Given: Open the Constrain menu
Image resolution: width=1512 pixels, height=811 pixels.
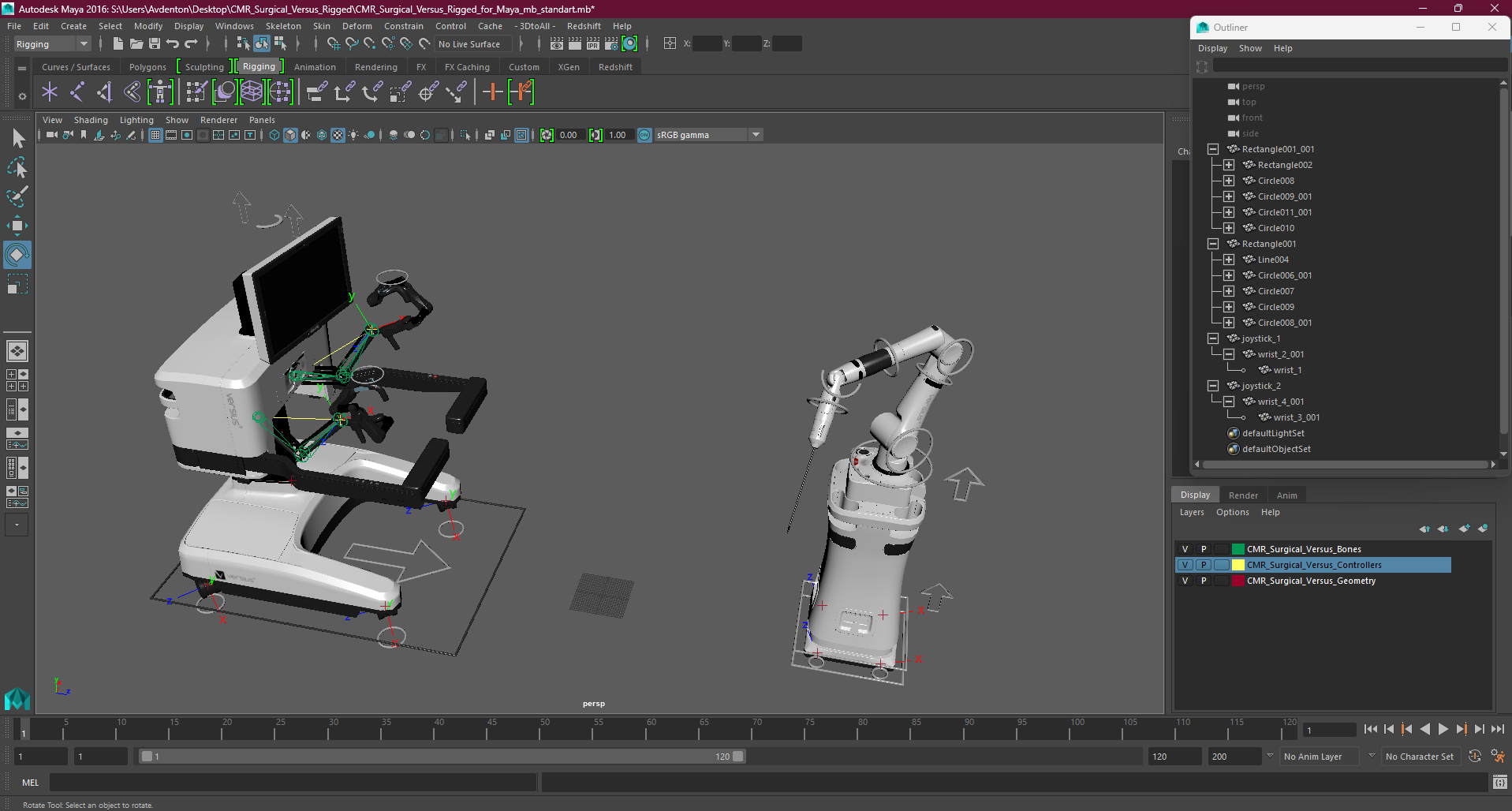Looking at the screenshot, I should click(x=404, y=26).
